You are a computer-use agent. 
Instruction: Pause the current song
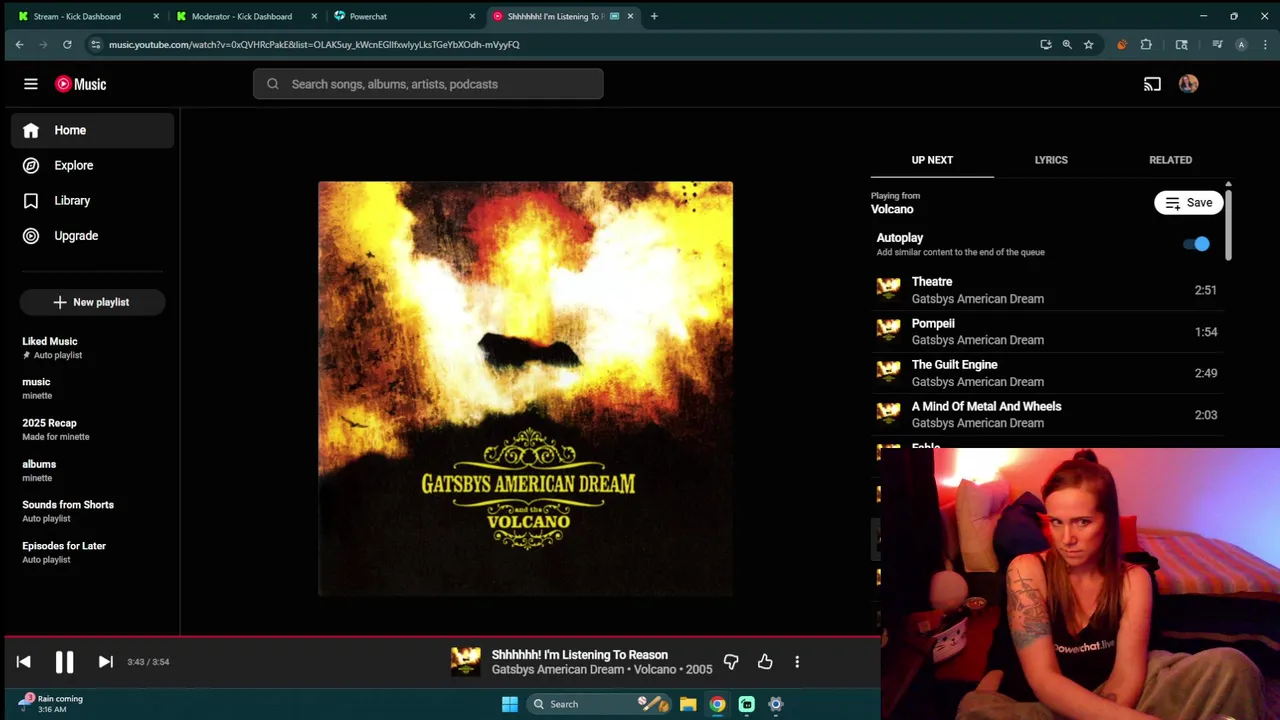point(64,661)
